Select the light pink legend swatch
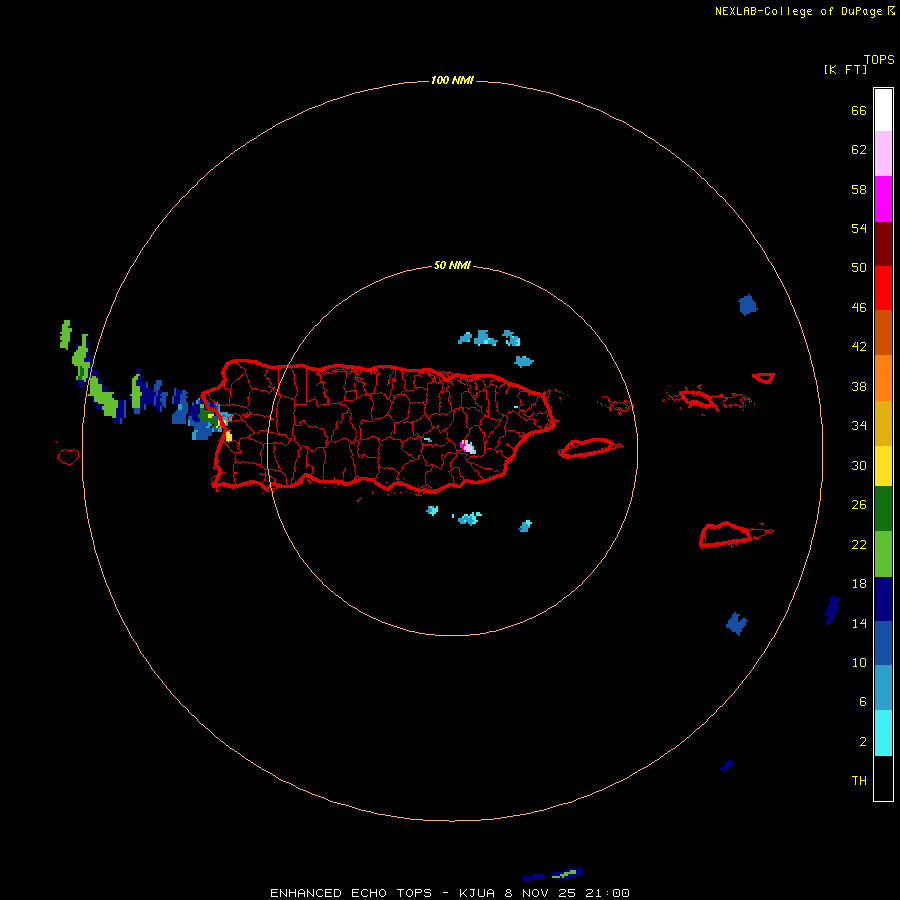The height and width of the screenshot is (900, 900). [883, 154]
